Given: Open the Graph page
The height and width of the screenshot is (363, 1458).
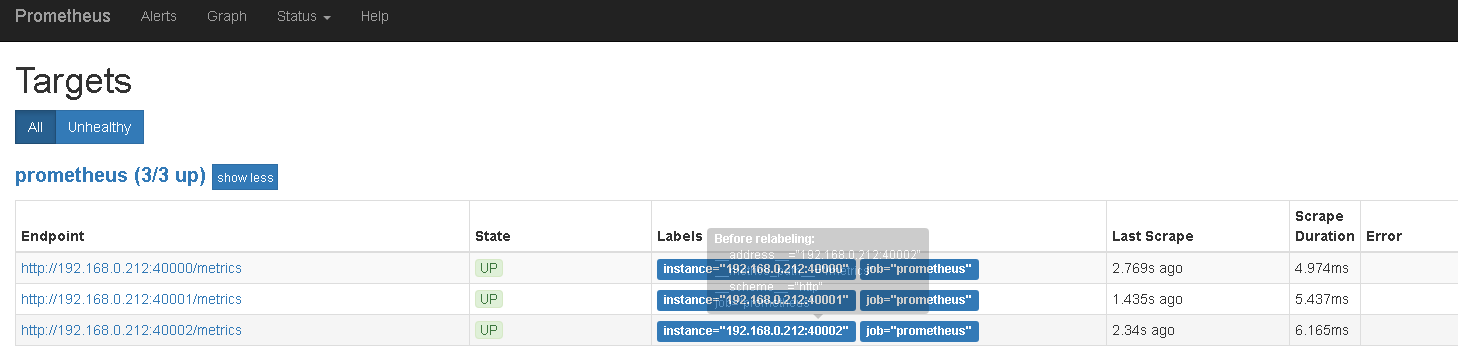Looking at the screenshot, I should pos(227,16).
